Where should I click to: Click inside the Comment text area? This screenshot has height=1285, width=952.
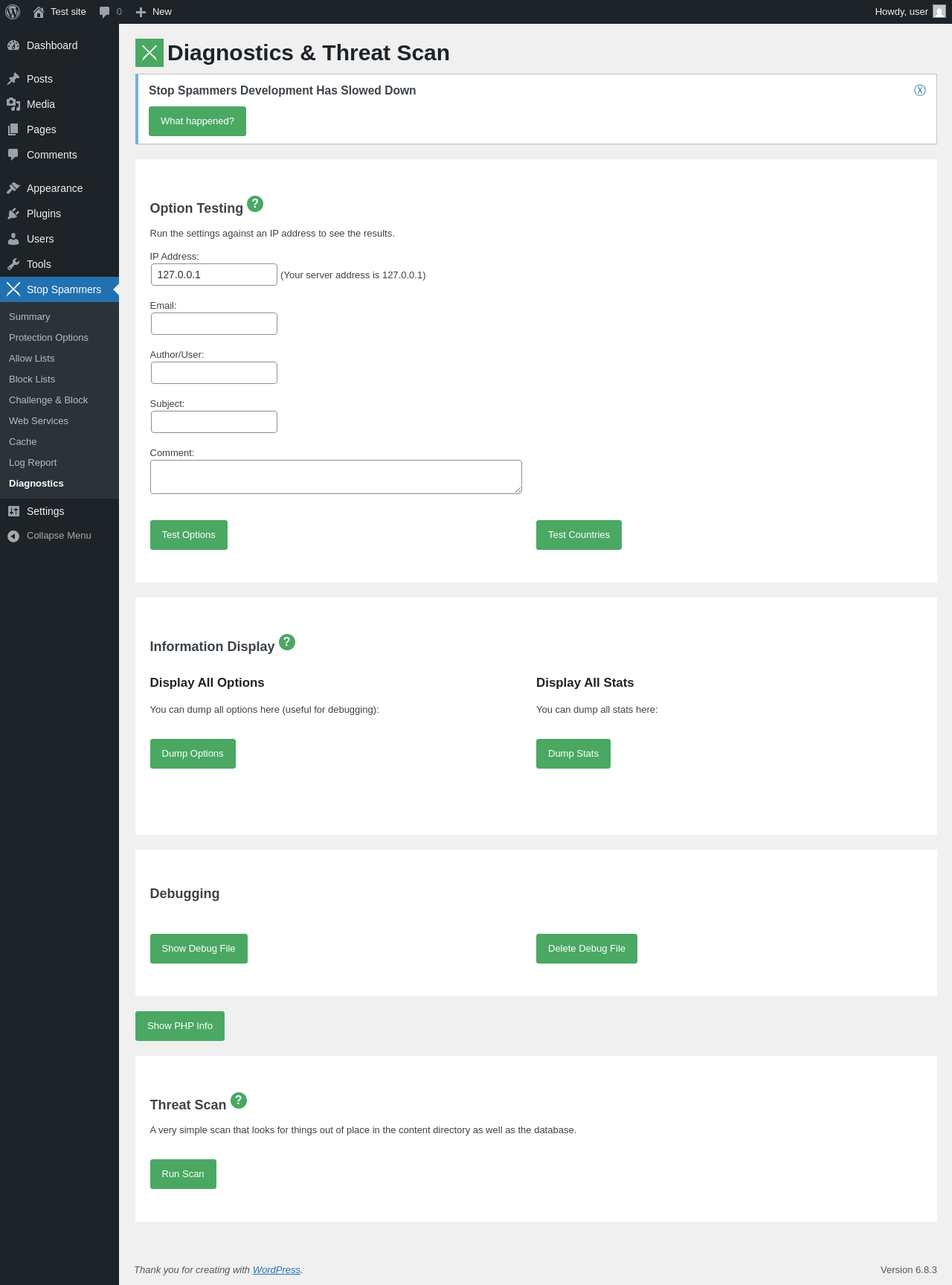tap(336, 477)
